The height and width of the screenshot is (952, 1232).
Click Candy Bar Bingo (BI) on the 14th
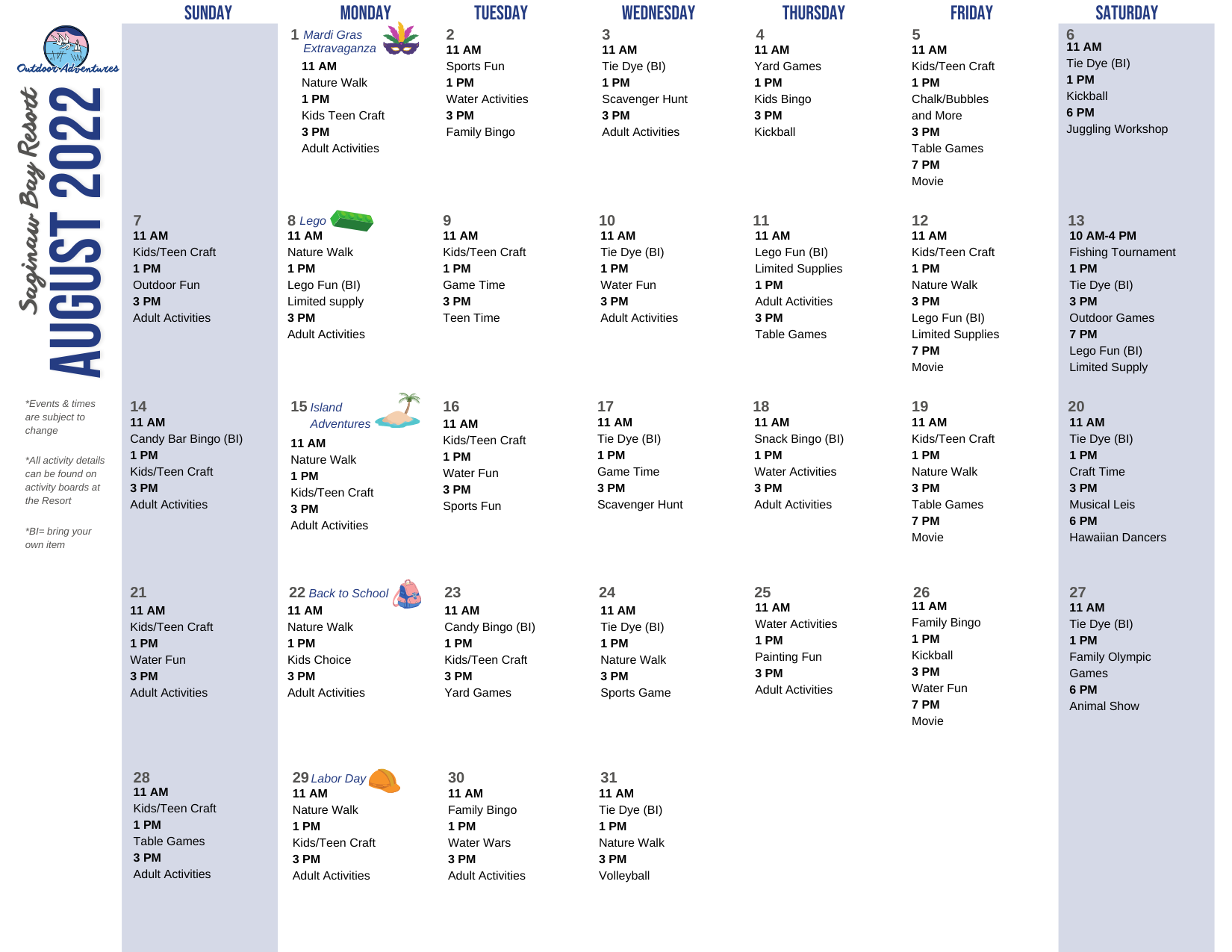click(187, 439)
